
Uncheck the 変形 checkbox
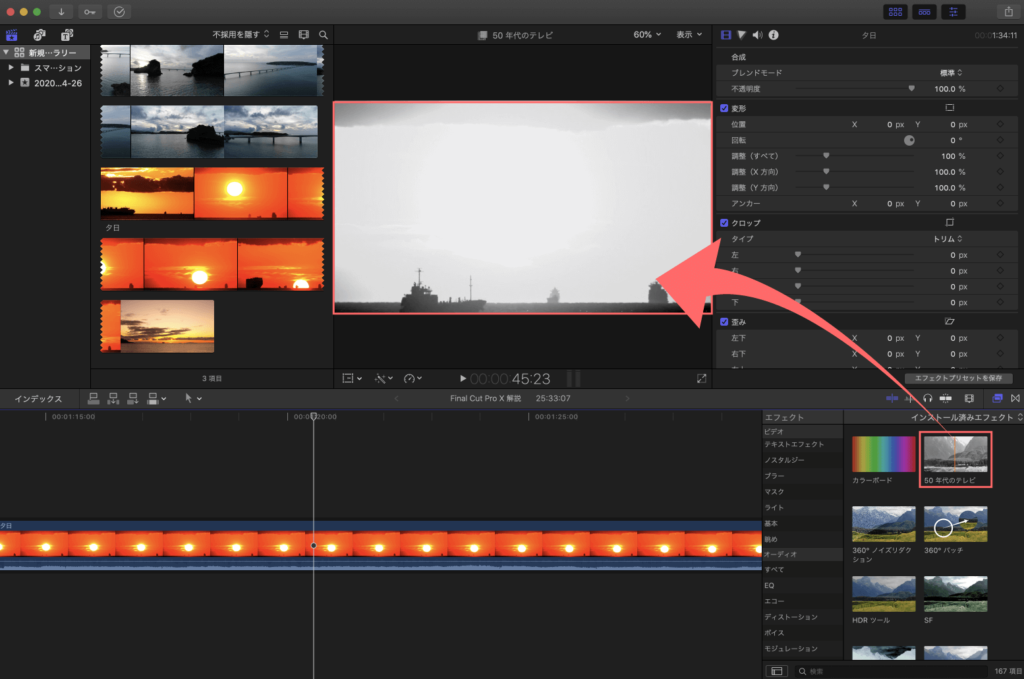coord(724,108)
